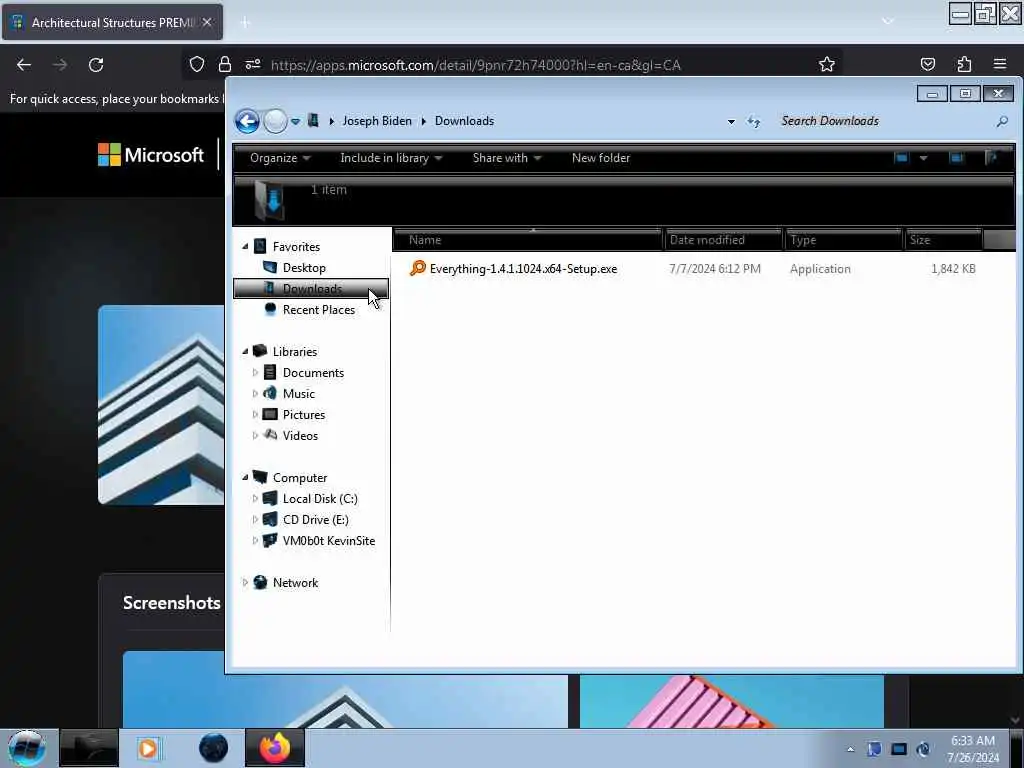The height and width of the screenshot is (768, 1024).
Task: Open view options dropdown arrow
Action: pyautogui.click(x=923, y=158)
